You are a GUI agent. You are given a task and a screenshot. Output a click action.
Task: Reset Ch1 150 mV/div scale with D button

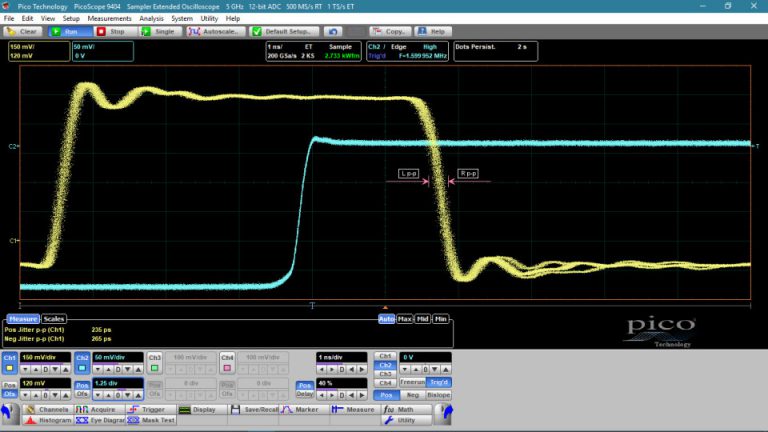45,369
